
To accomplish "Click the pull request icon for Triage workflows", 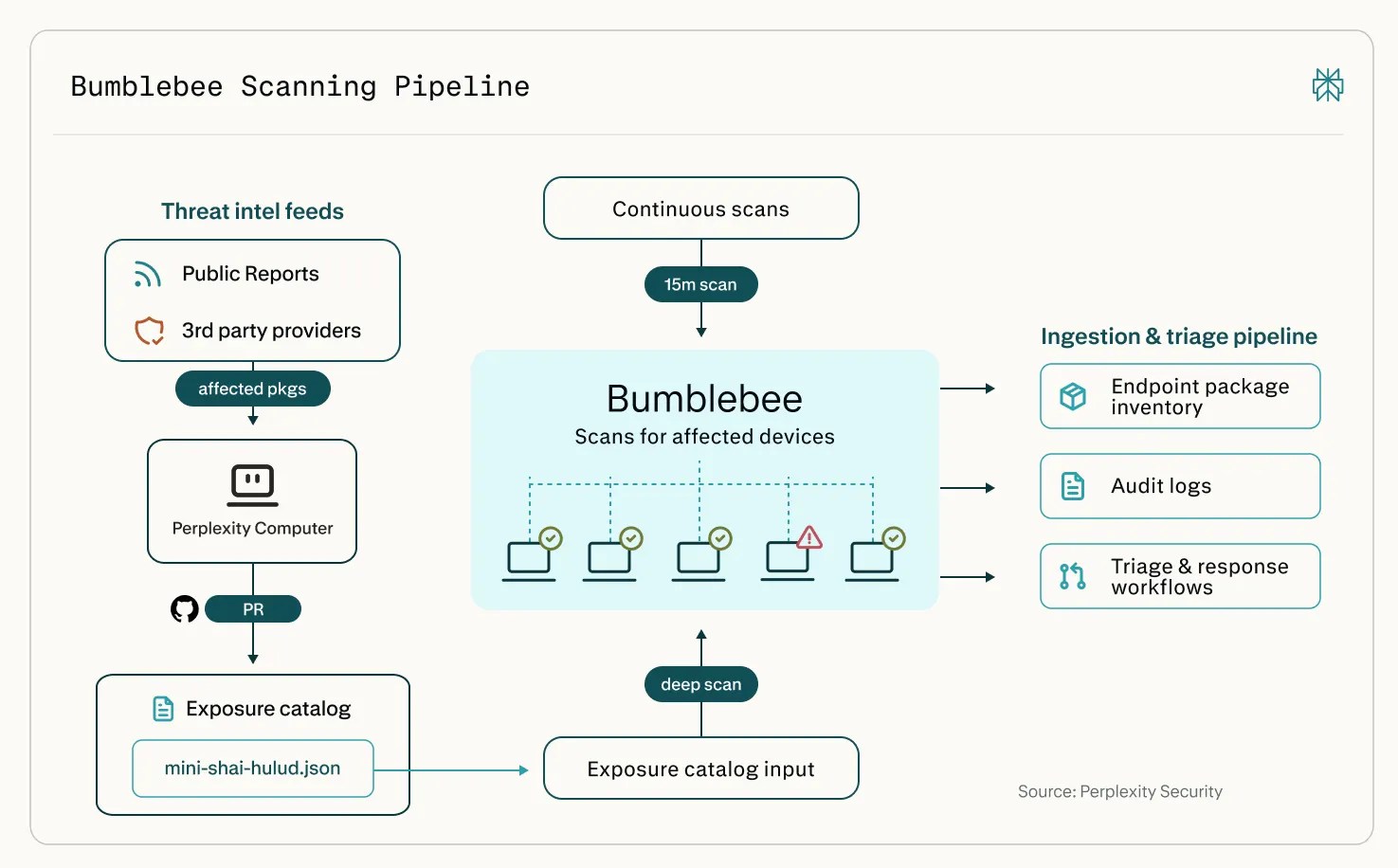I will tap(1073, 576).
